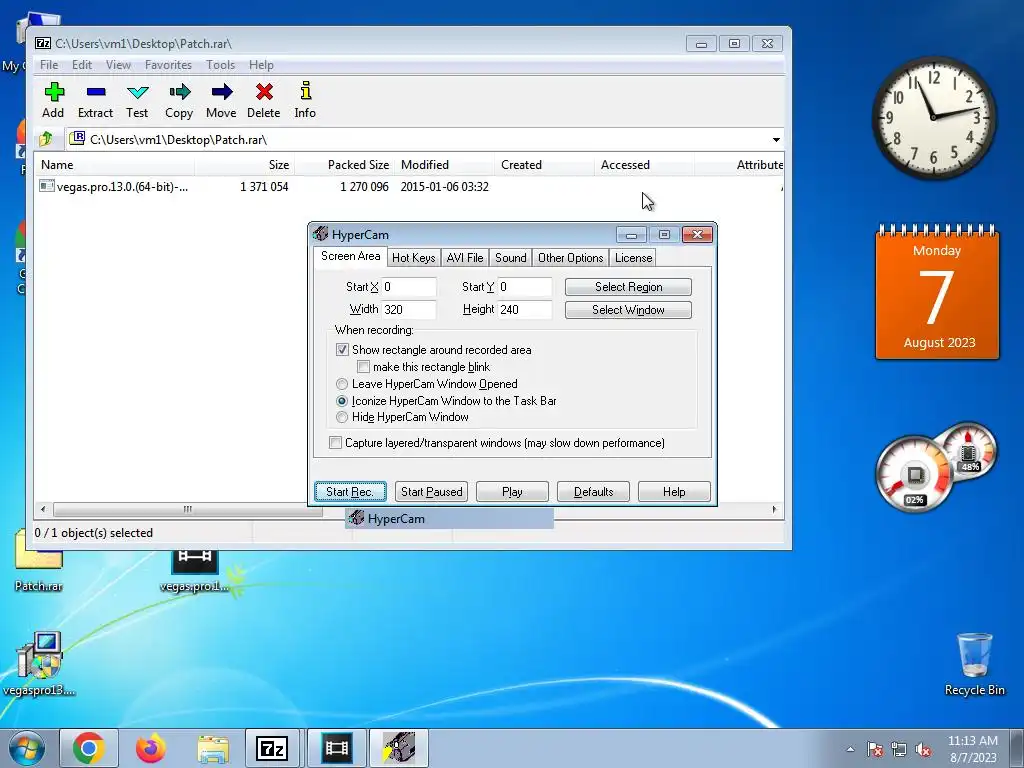Click the Start Rec. button
1024x768 pixels.
click(350, 492)
